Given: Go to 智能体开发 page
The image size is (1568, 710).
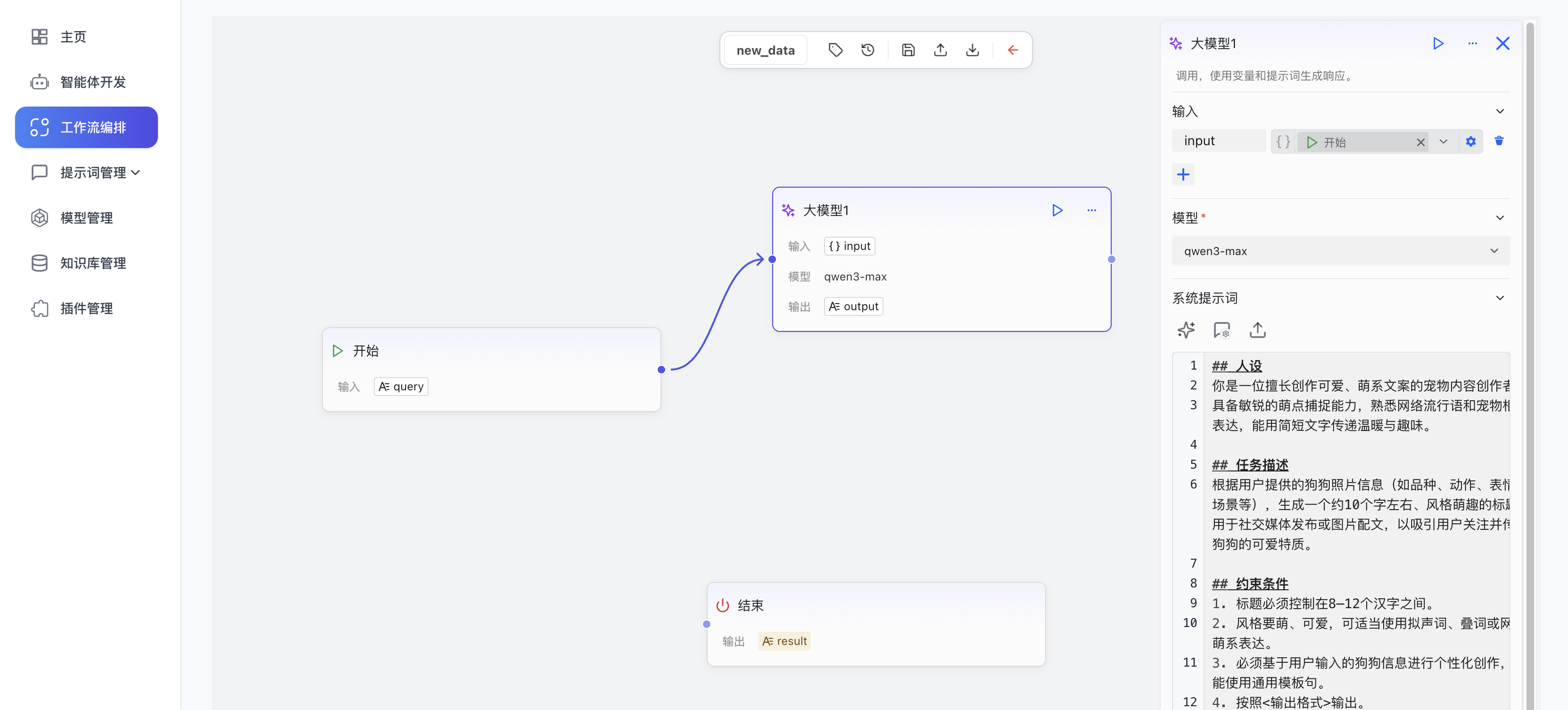Looking at the screenshot, I should (92, 82).
